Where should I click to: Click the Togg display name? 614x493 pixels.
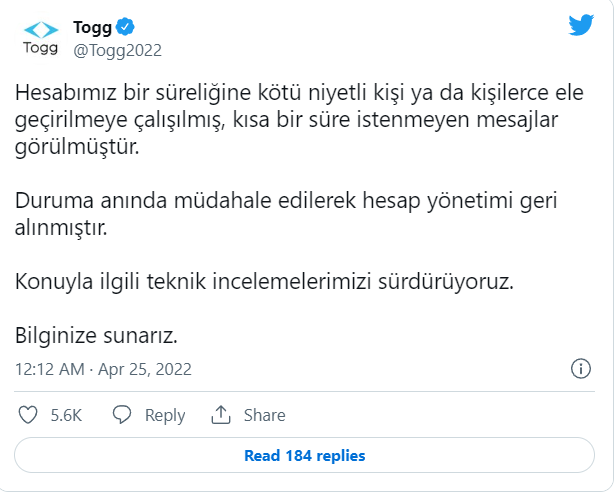92,26
